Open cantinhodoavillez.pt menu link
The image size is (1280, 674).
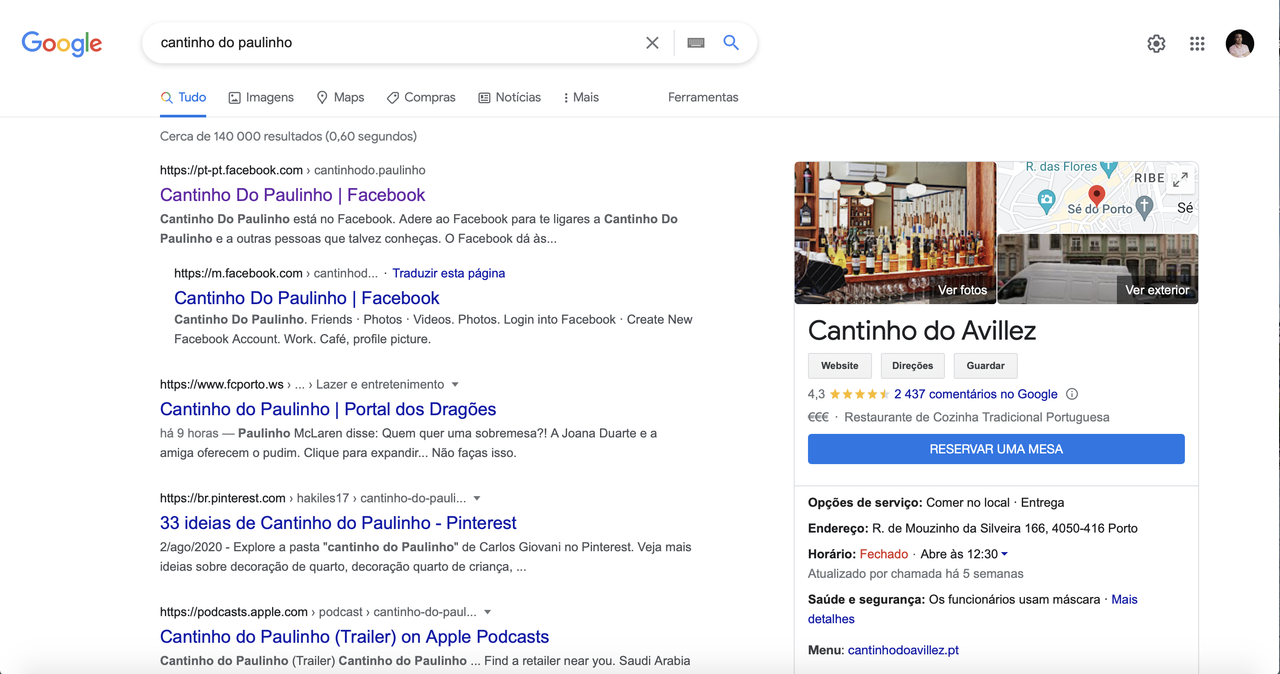point(903,650)
